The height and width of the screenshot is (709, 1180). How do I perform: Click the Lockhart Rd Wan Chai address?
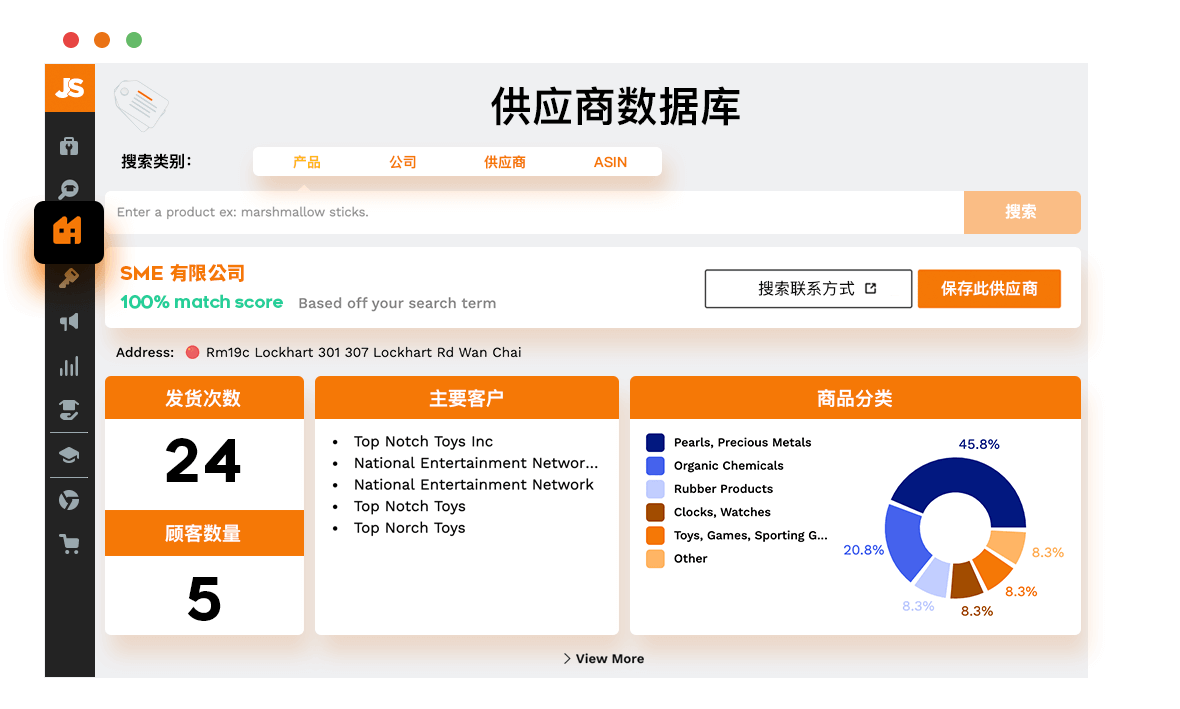click(363, 352)
